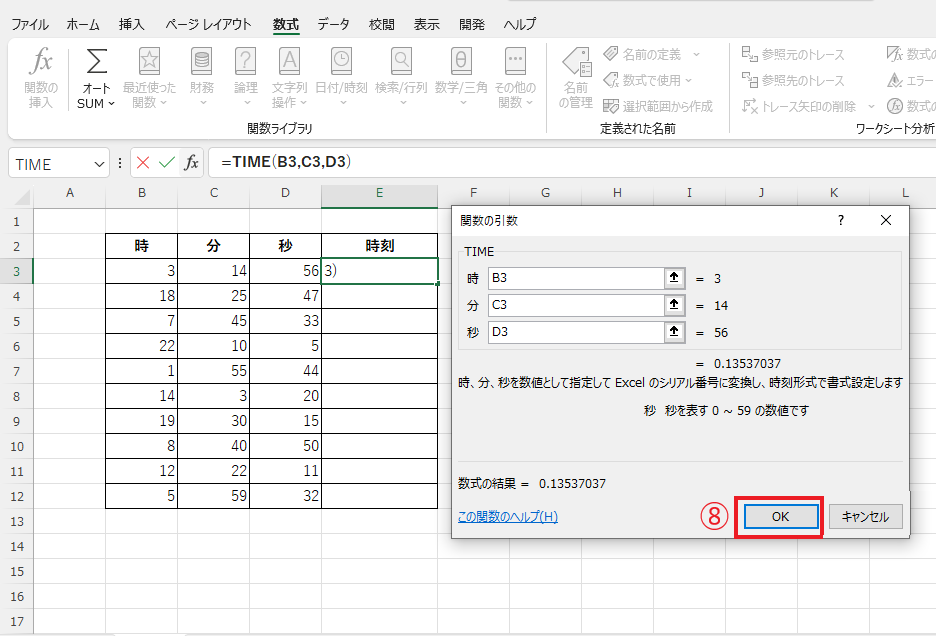This screenshot has height=636, width=936.
Task: Click the 秒 input field containing D3
Action: pos(576,331)
